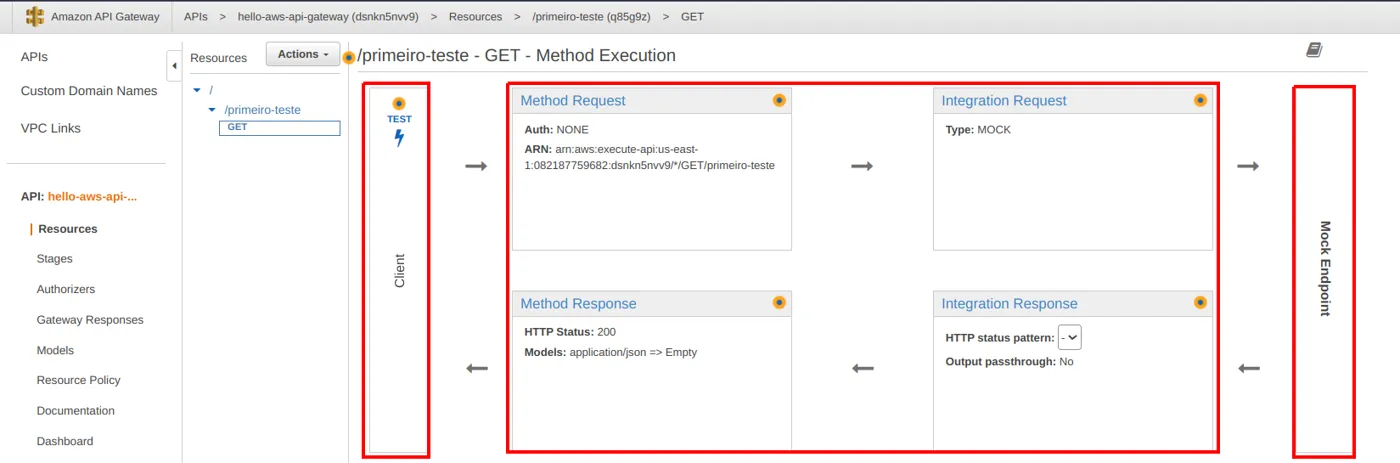Click the info dot on Method Request
Image resolution: width=1400 pixels, height=463 pixels.
point(779,100)
